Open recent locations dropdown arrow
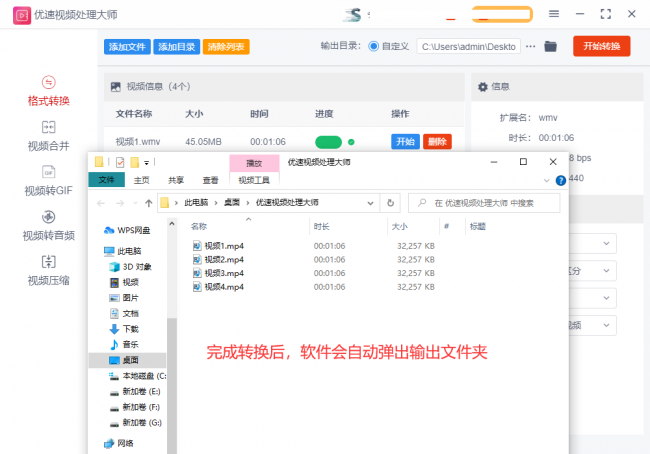The image size is (650, 454). click(135, 203)
